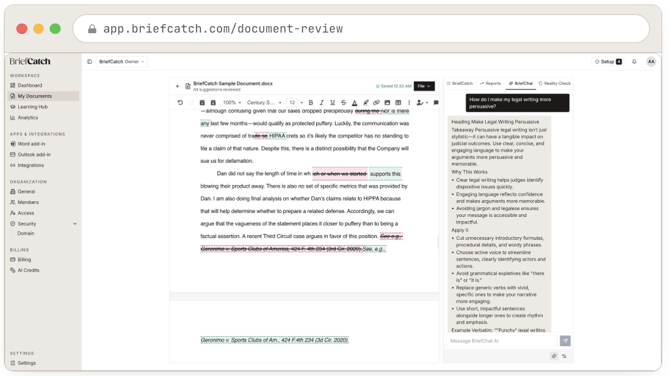Screen dimensions: 670x376
Task: Open My Documents in sidebar
Action: point(43,96)
